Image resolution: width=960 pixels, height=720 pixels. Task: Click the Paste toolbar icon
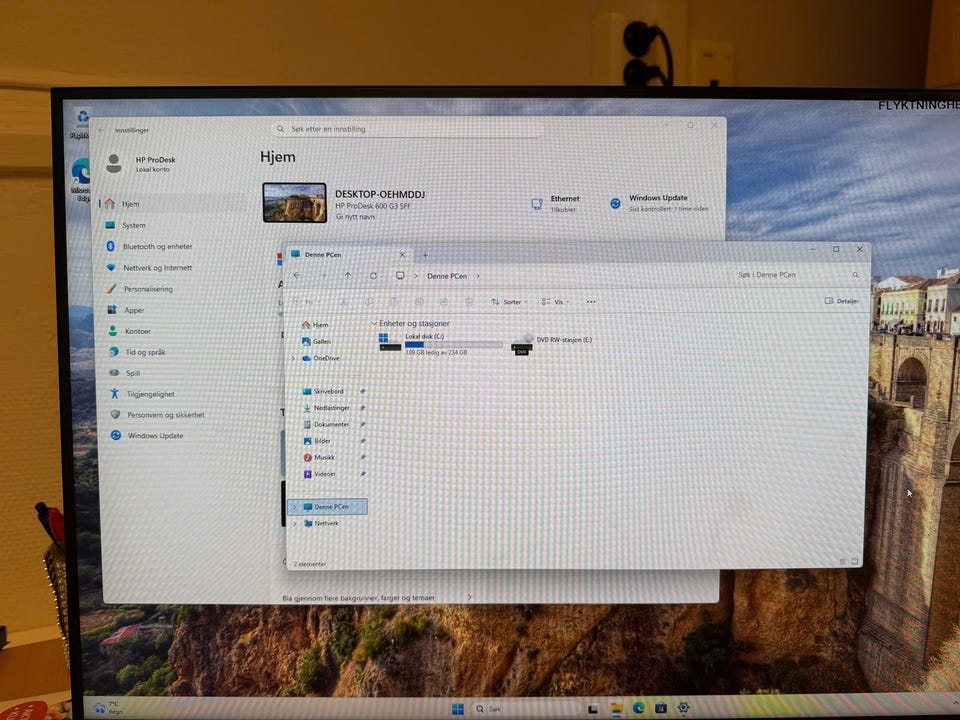pos(394,301)
